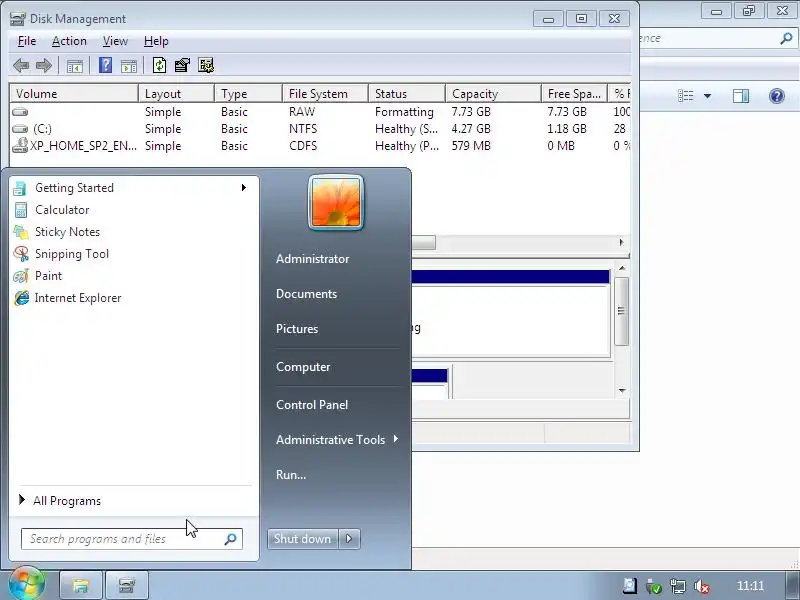The image size is (800, 600).
Task: Open the blue Help question-mark toolbar icon
Action: pyautogui.click(x=106, y=65)
